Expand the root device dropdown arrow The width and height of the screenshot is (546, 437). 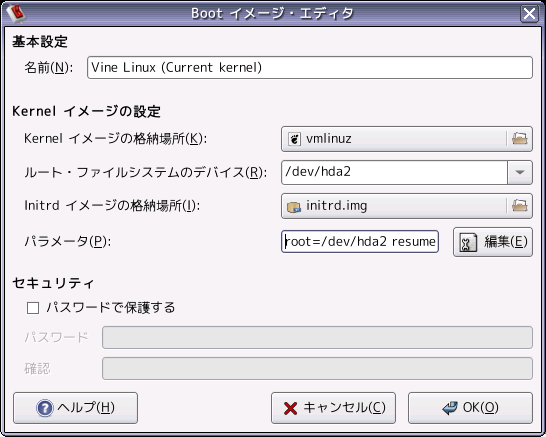coord(520,172)
